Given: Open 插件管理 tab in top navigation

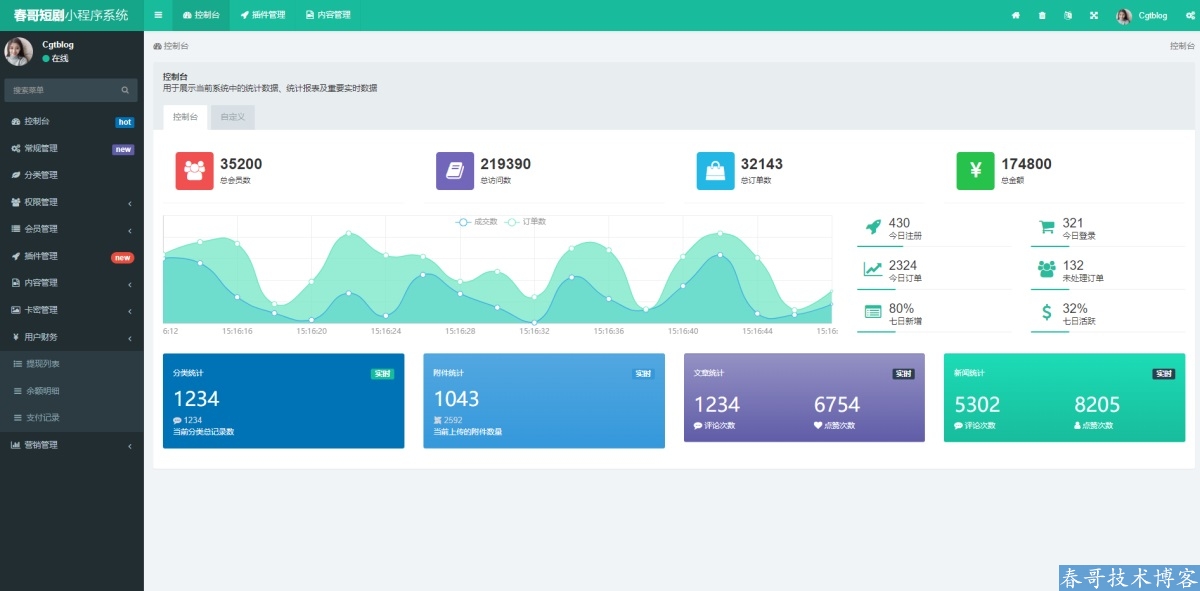Looking at the screenshot, I should coord(263,15).
